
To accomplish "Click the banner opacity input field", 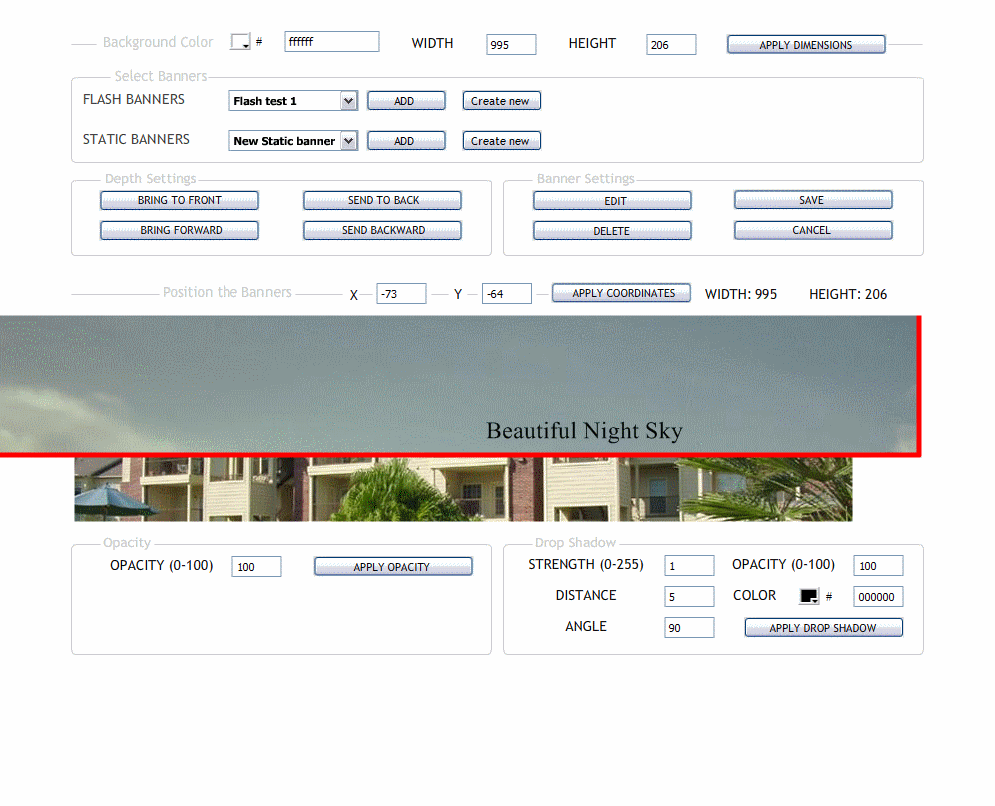I will pyautogui.click(x=256, y=567).
